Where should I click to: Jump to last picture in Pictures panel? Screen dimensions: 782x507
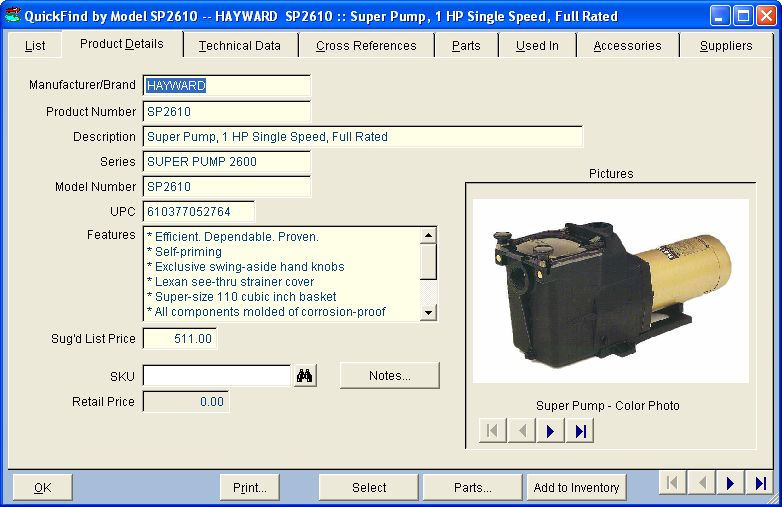(x=580, y=431)
